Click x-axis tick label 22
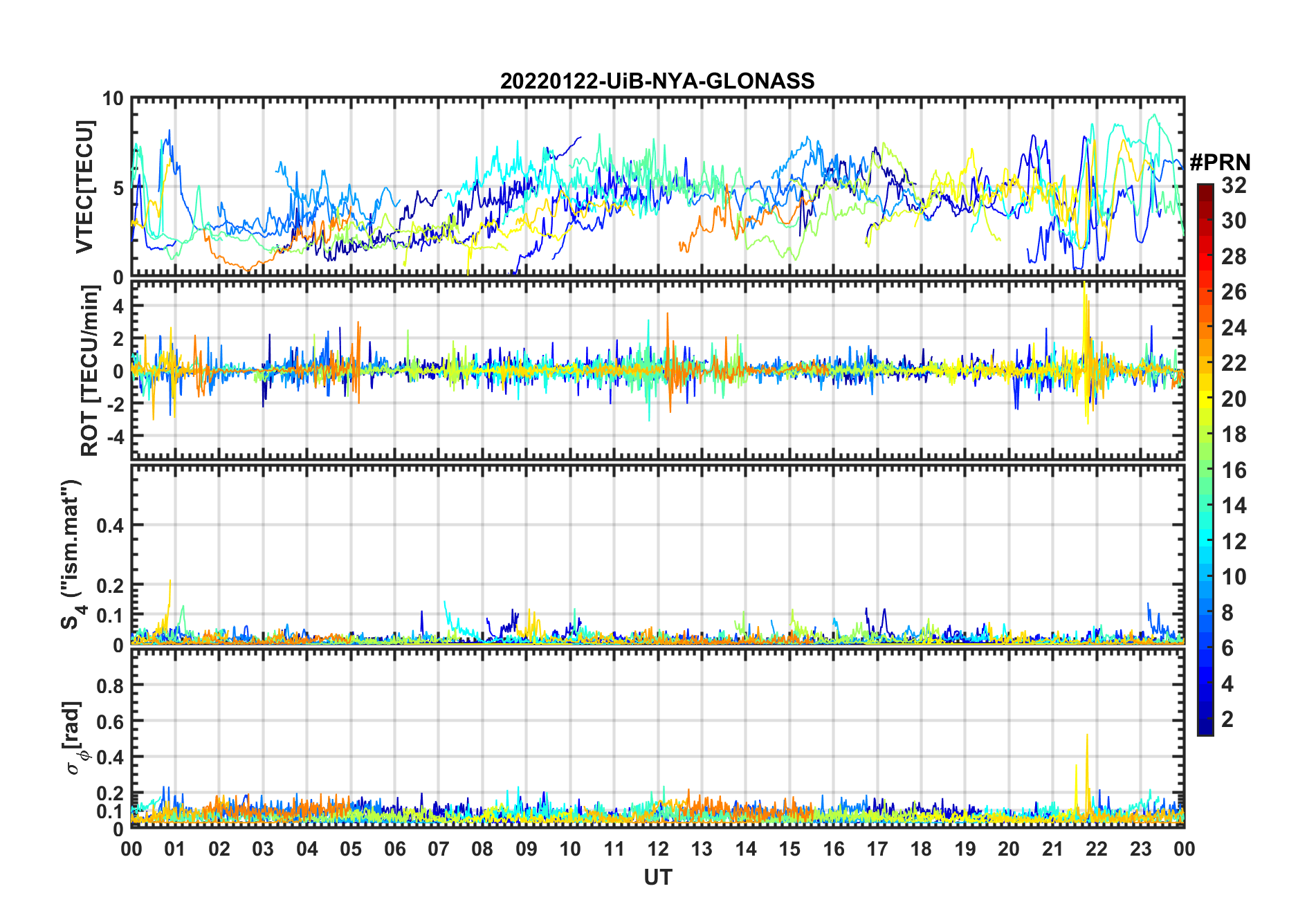 (1097, 848)
